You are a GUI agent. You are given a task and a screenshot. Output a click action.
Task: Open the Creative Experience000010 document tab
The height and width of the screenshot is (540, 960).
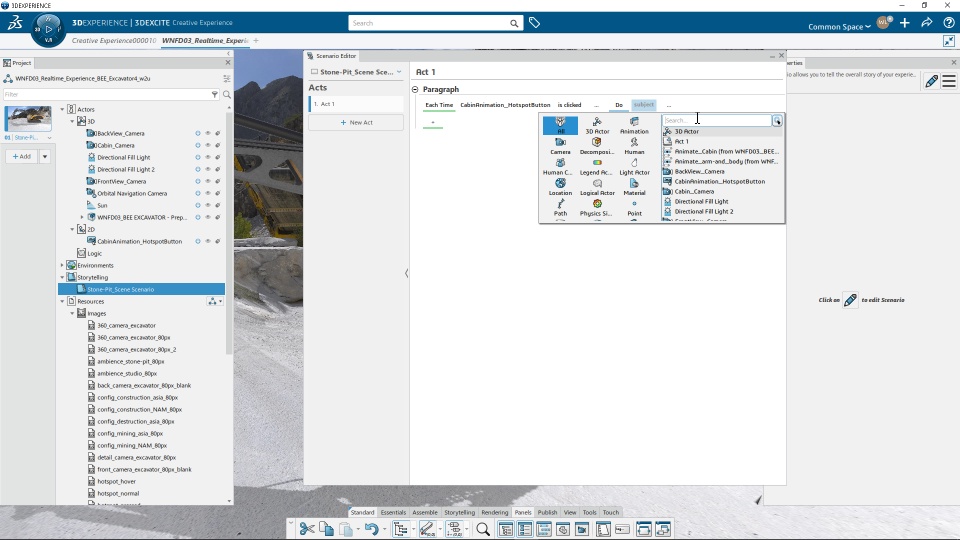[114, 40]
